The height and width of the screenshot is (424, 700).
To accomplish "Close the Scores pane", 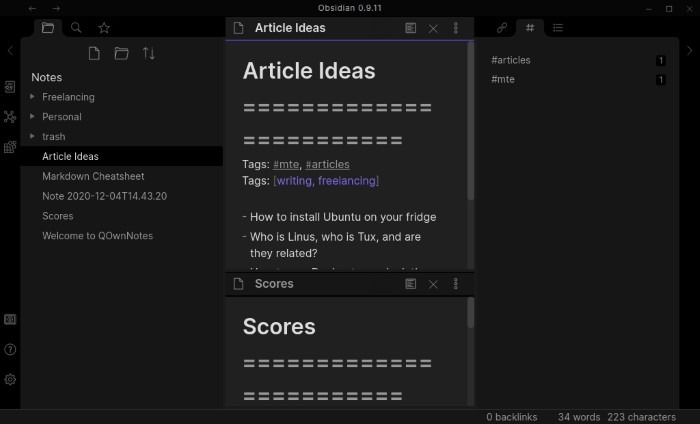I will point(433,284).
